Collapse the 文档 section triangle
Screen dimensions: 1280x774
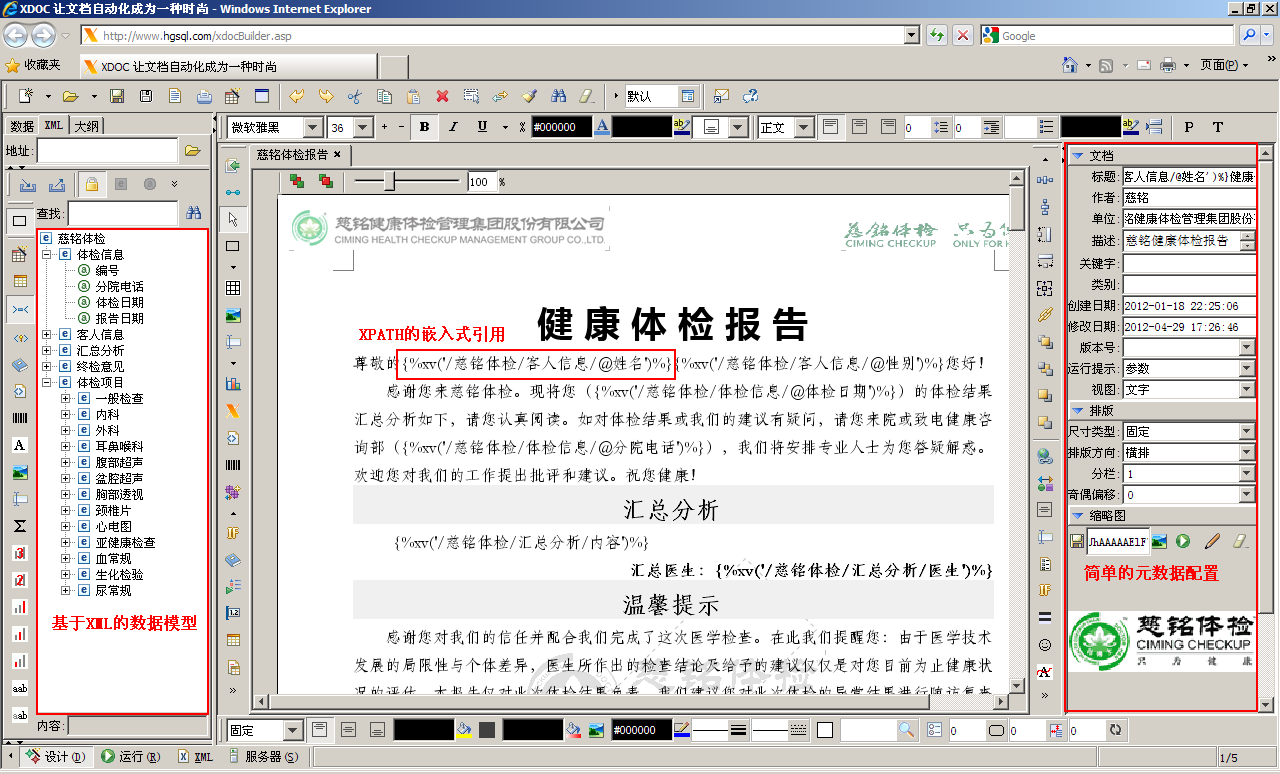click(x=1078, y=156)
